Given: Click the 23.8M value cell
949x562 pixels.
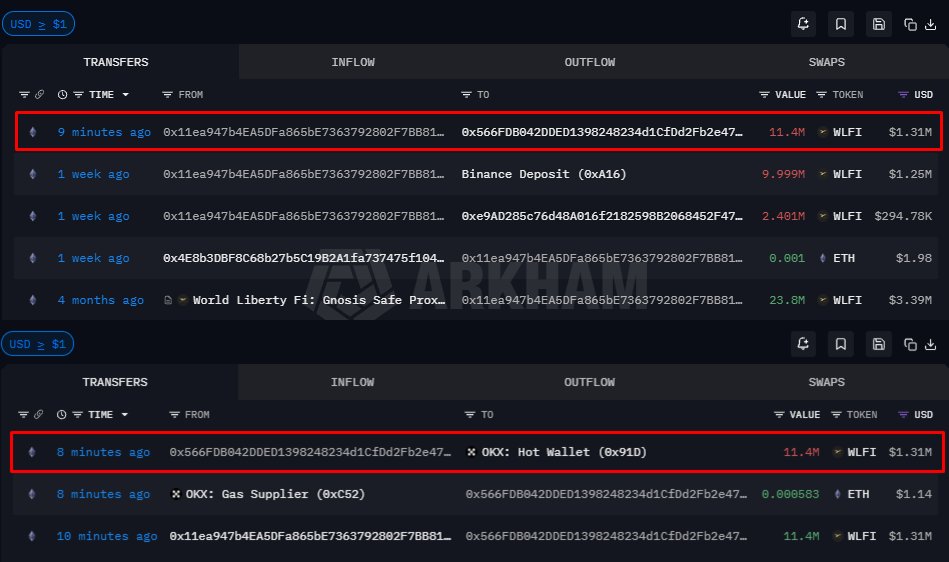Looking at the screenshot, I should pyautogui.click(x=787, y=300).
